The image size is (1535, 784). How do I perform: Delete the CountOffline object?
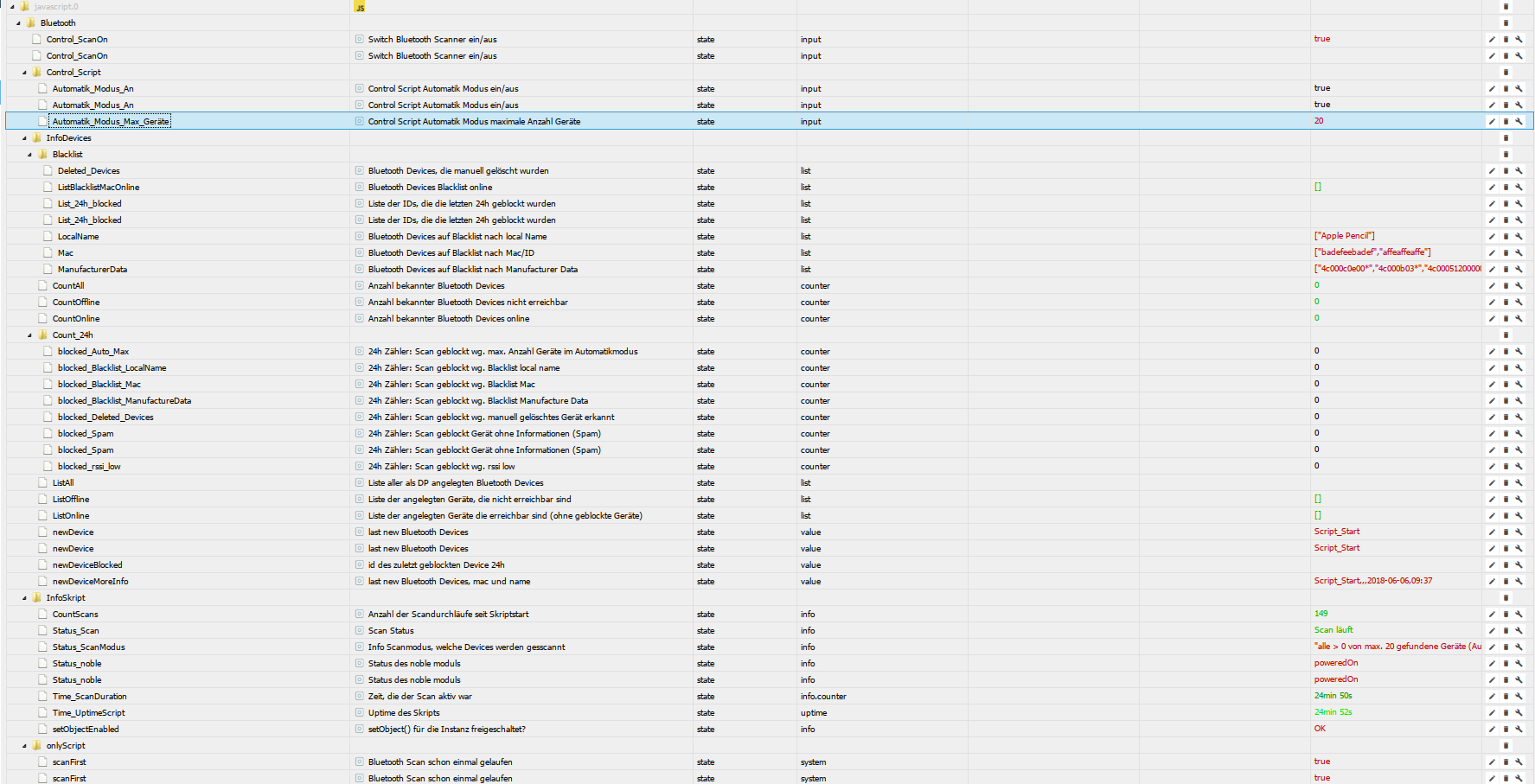pyautogui.click(x=1506, y=303)
